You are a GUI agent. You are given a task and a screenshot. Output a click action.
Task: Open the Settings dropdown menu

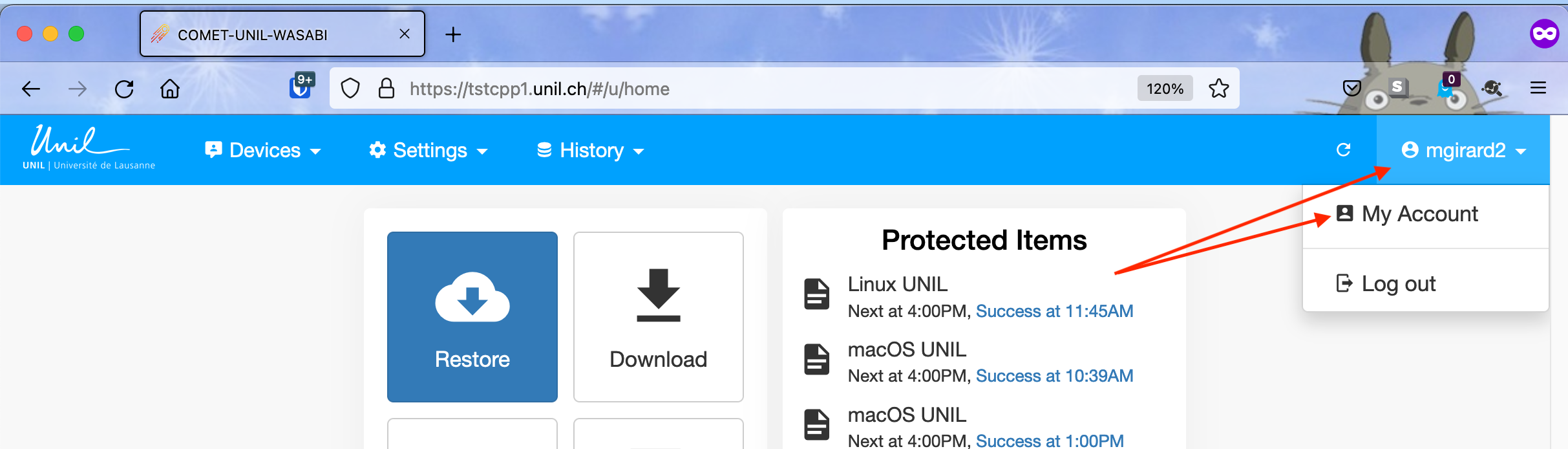coord(428,151)
